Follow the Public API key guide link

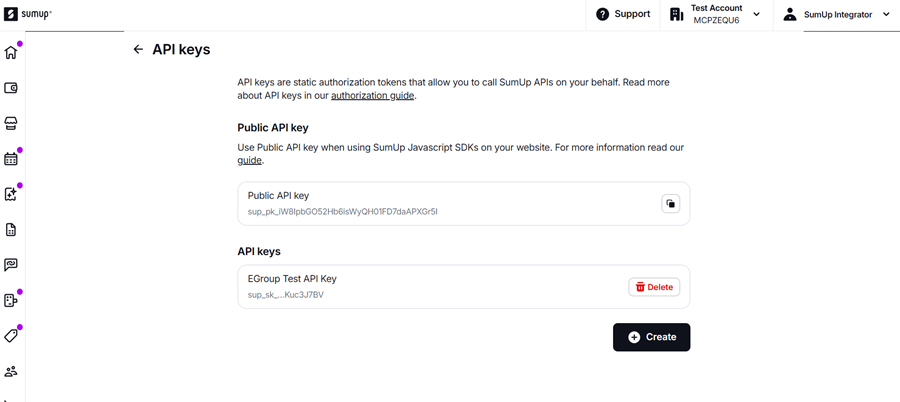click(x=249, y=160)
